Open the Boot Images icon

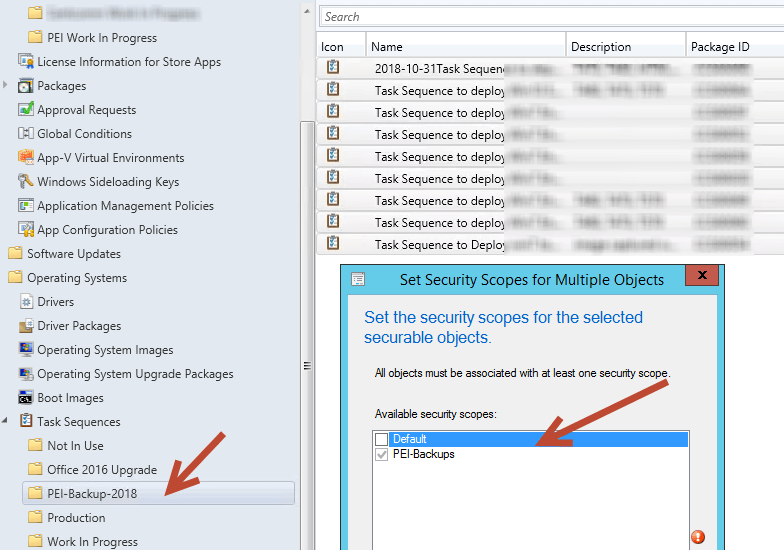26,398
